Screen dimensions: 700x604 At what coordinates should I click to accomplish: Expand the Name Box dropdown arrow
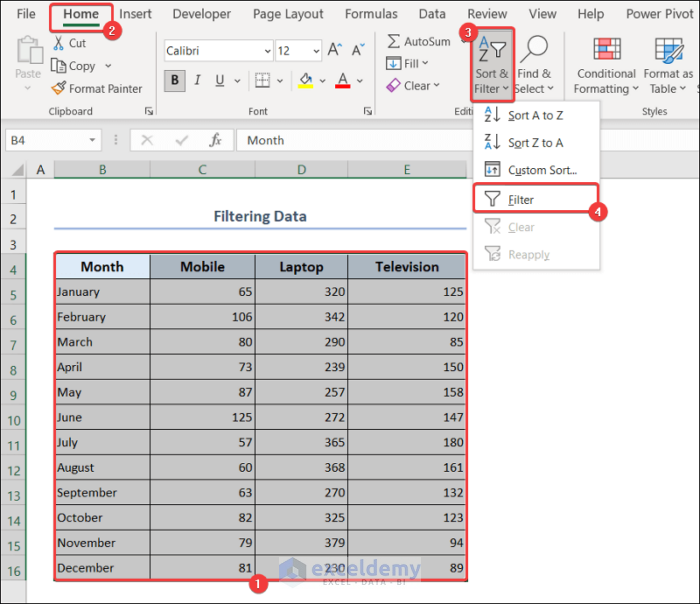[x=93, y=141]
